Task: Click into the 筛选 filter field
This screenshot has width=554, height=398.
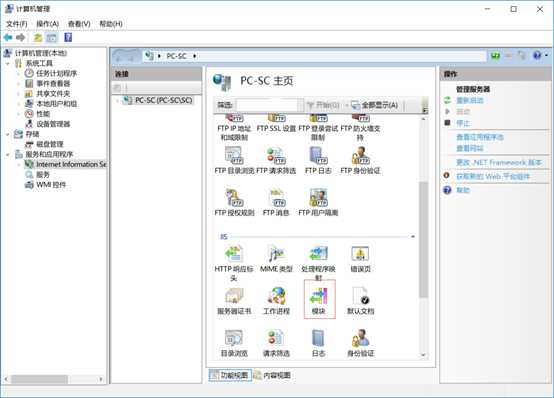Action: tap(267, 105)
